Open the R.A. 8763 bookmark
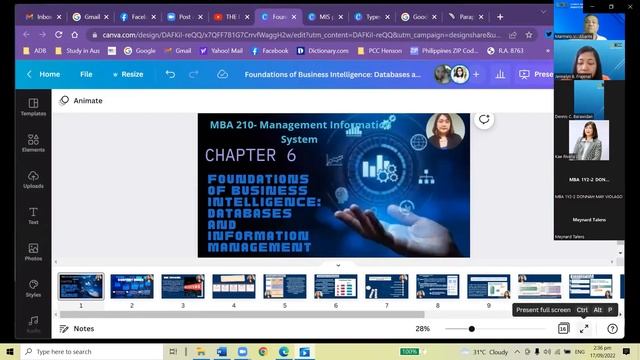 [x=505, y=51]
